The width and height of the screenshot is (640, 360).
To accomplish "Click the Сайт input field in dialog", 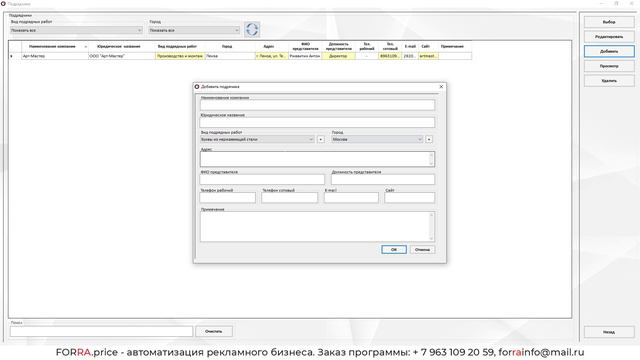I will pyautogui.click(x=409, y=198).
